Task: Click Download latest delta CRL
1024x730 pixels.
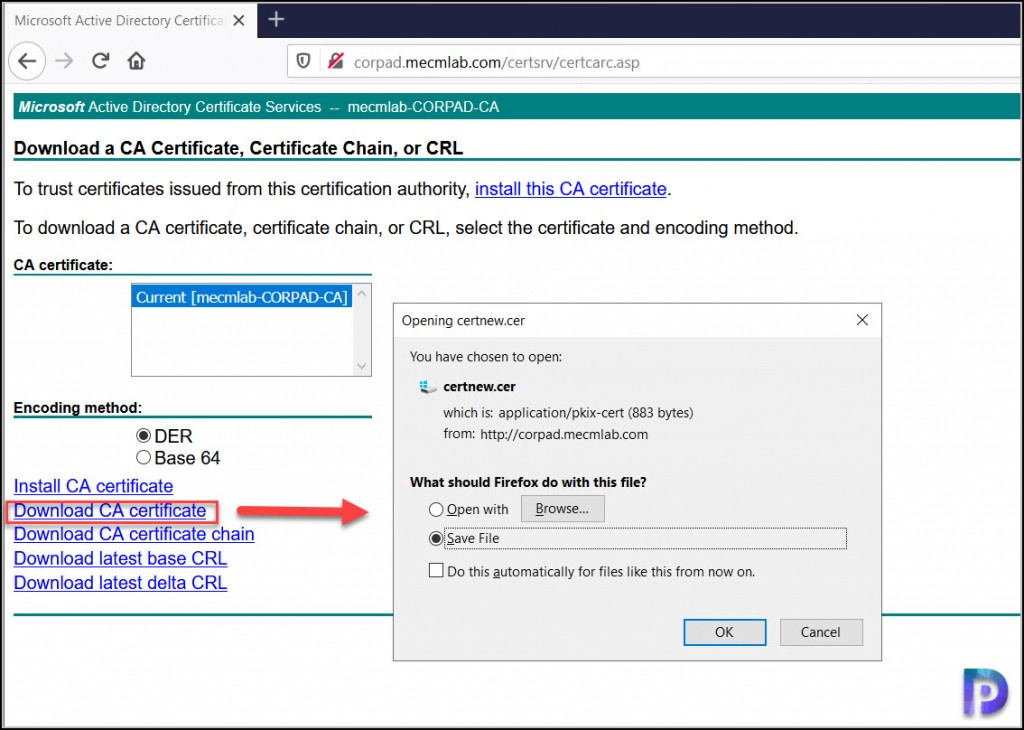Action: [x=120, y=583]
